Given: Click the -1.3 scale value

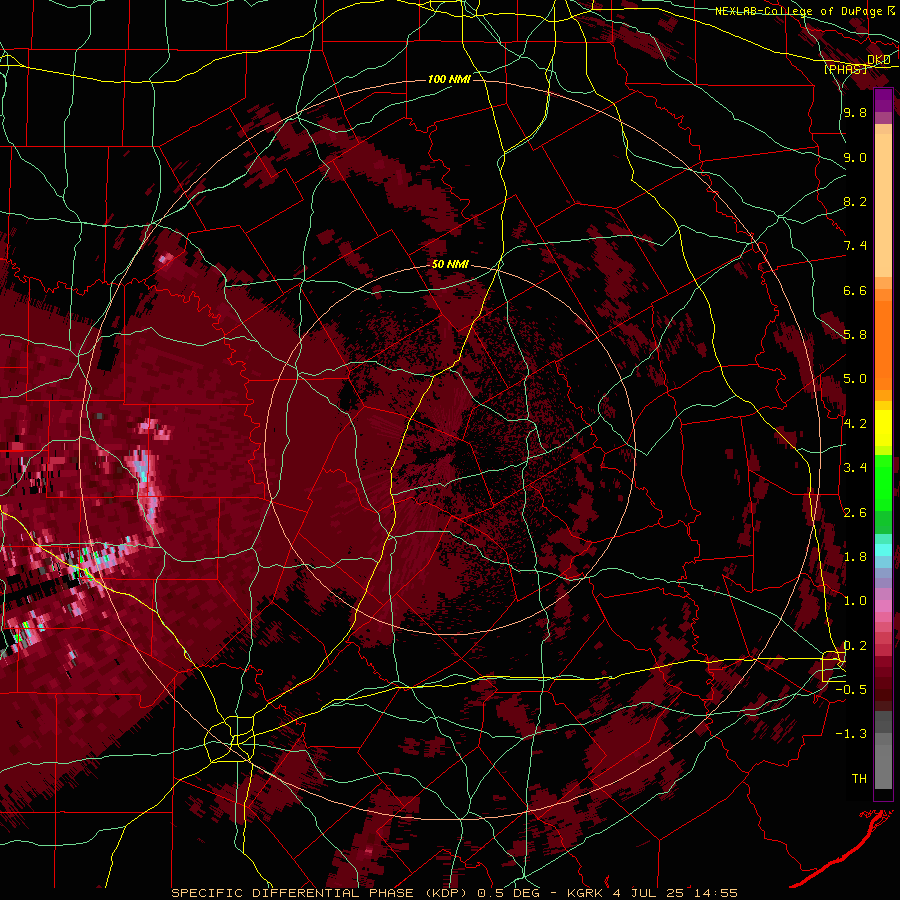Looking at the screenshot, I should click(852, 734).
